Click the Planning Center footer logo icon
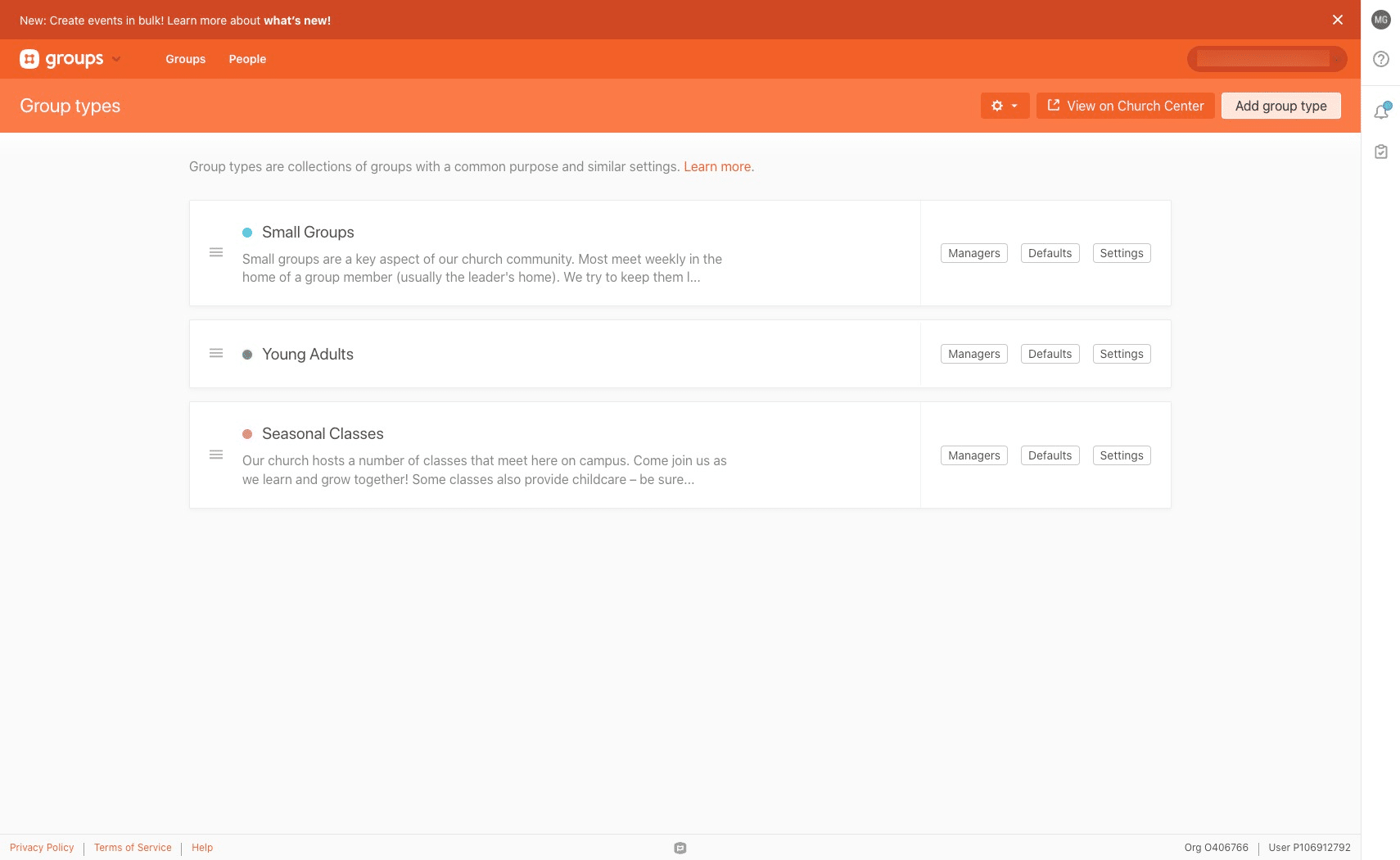Image resolution: width=1400 pixels, height=860 pixels. click(680, 848)
